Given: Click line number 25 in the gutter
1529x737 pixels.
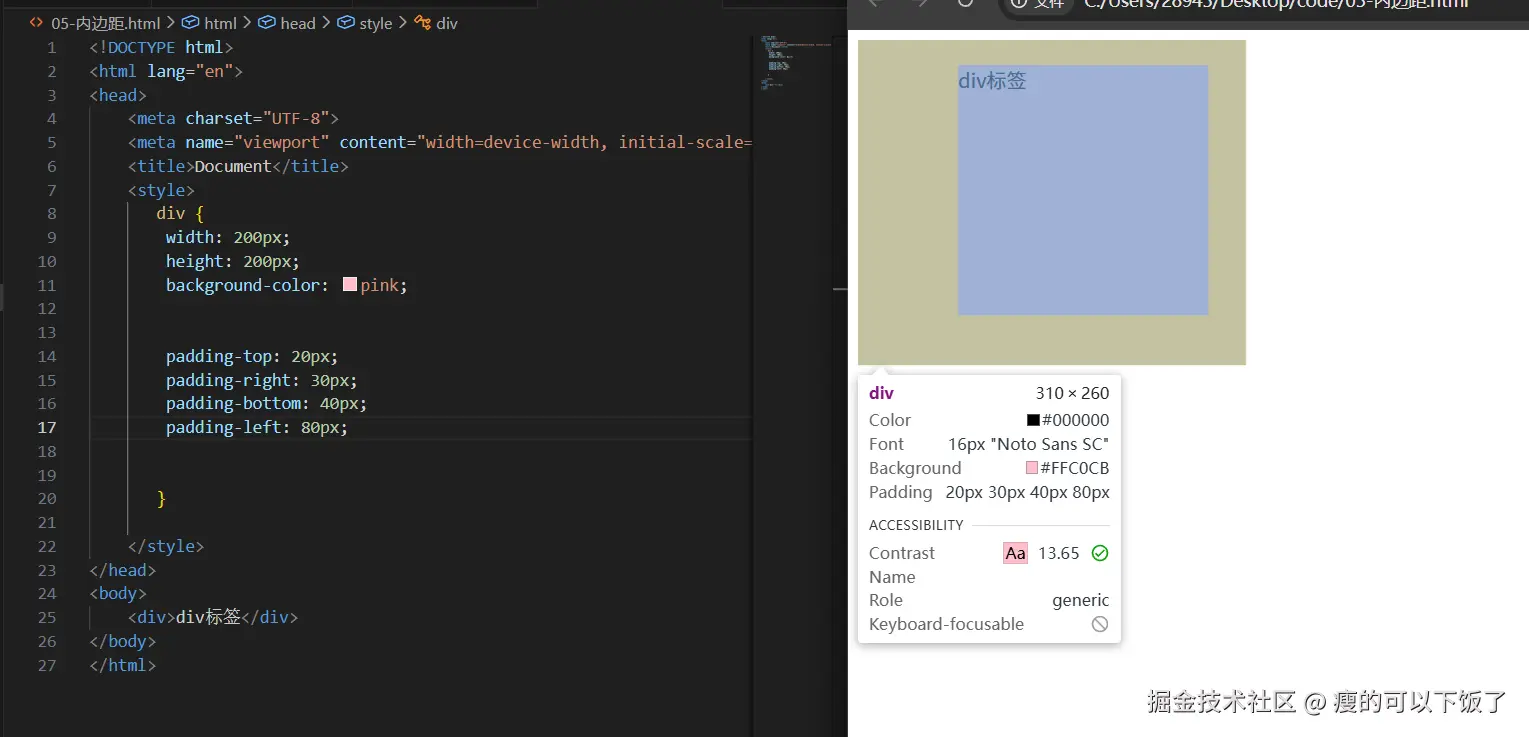Looking at the screenshot, I should [47, 617].
